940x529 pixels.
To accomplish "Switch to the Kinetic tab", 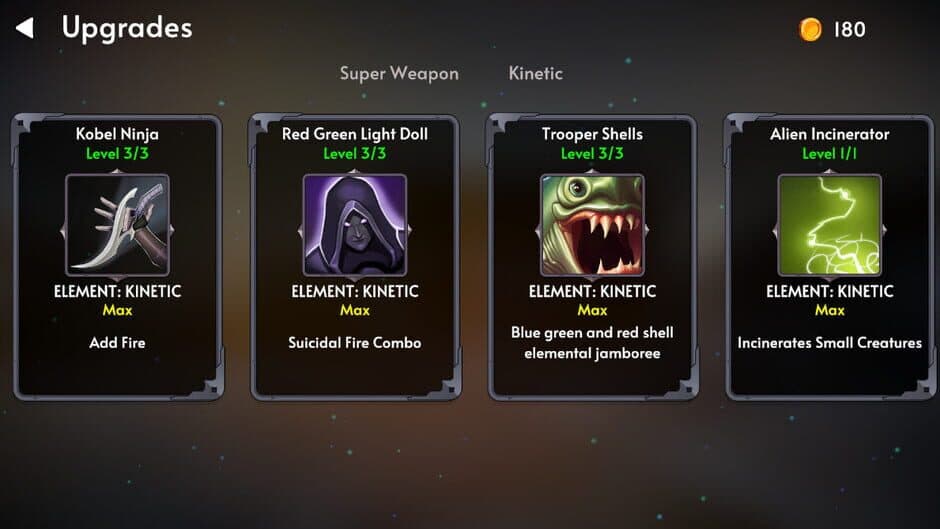I will [535, 73].
